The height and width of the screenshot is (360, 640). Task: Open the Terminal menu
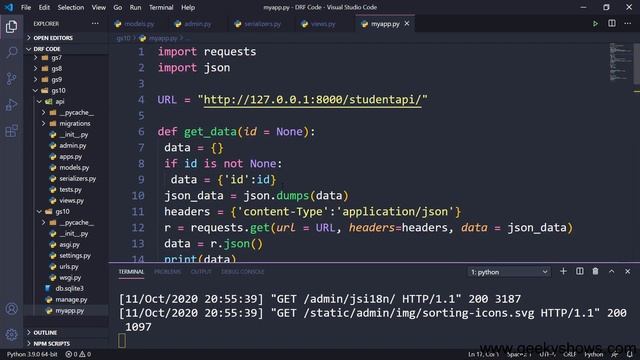click(161, 7)
